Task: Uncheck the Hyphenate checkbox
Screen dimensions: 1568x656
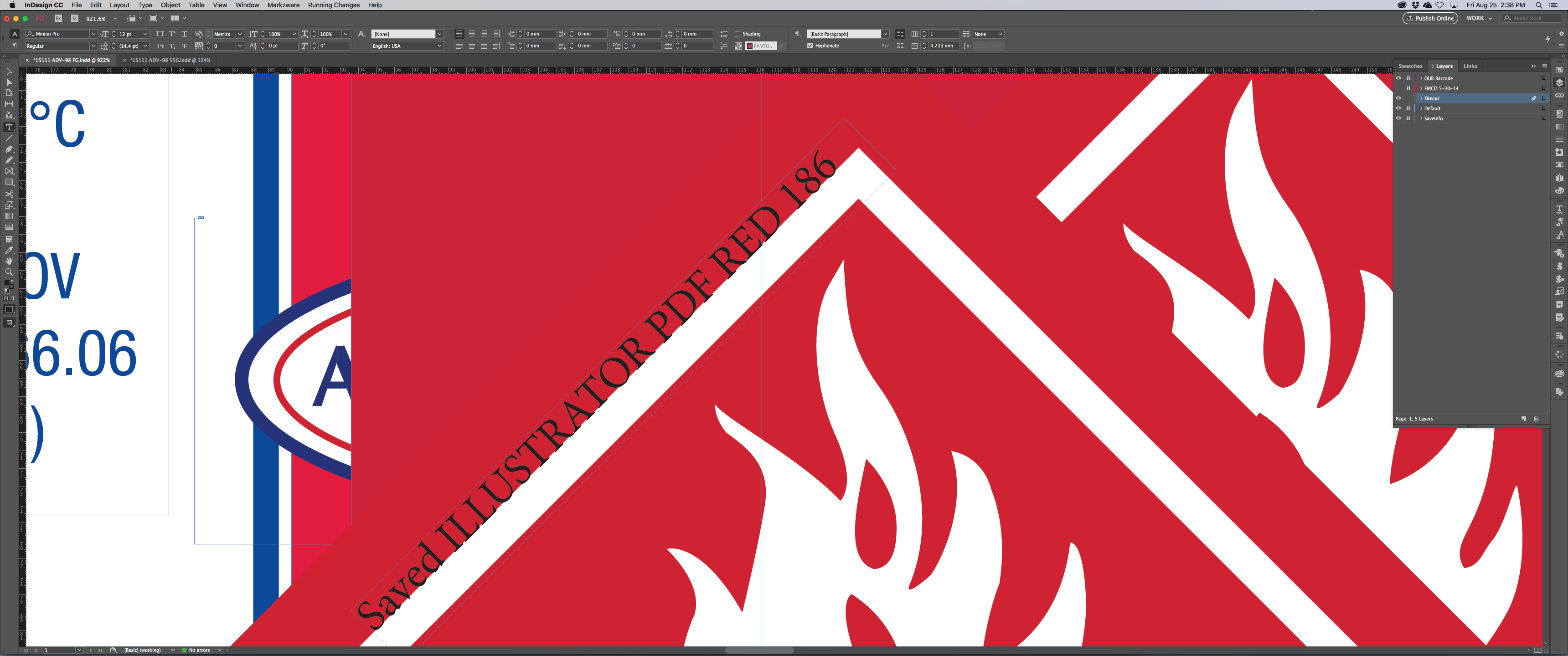Action: coord(810,46)
